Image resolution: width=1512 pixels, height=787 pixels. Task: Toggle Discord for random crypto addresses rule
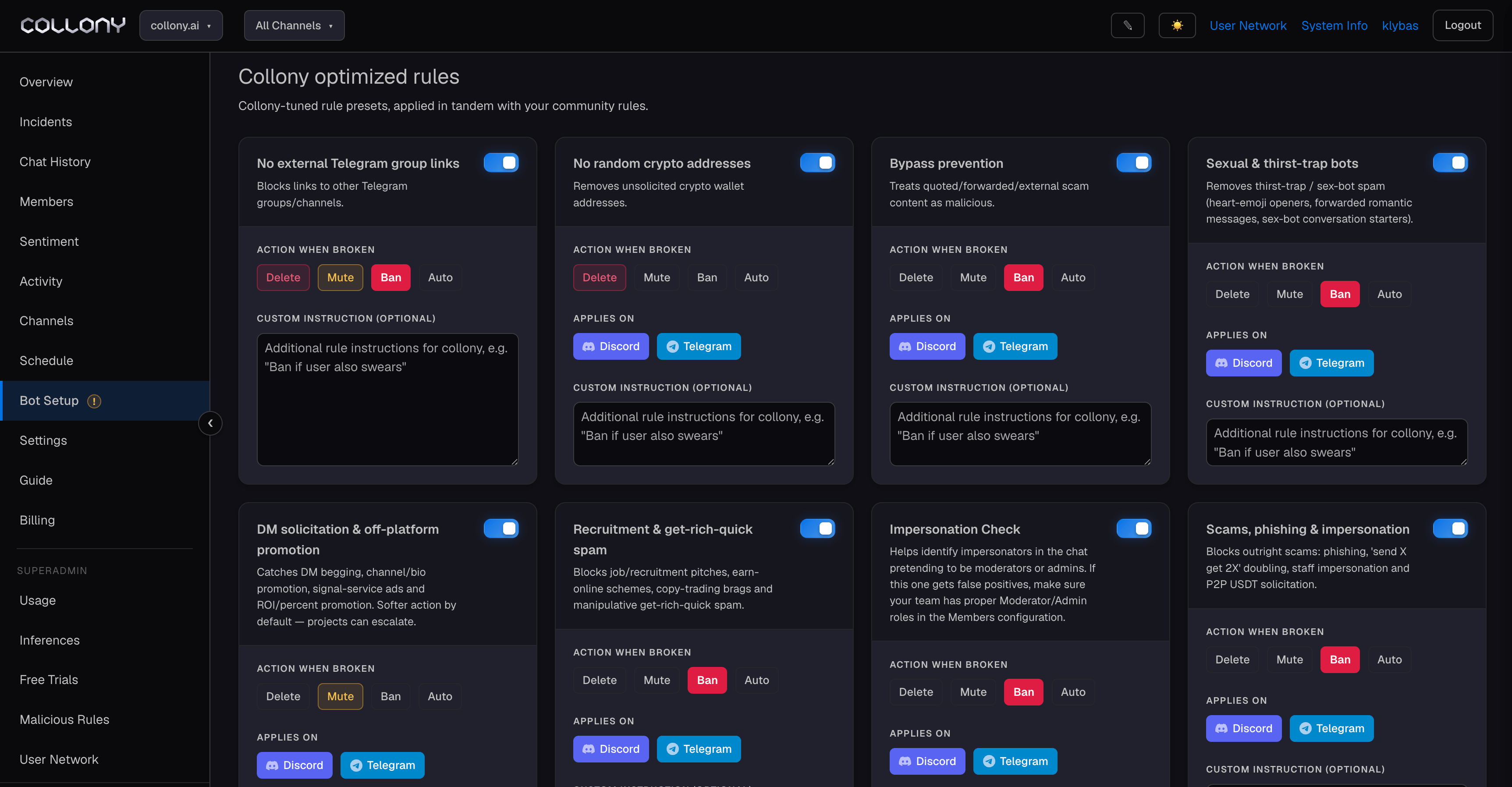(x=611, y=346)
